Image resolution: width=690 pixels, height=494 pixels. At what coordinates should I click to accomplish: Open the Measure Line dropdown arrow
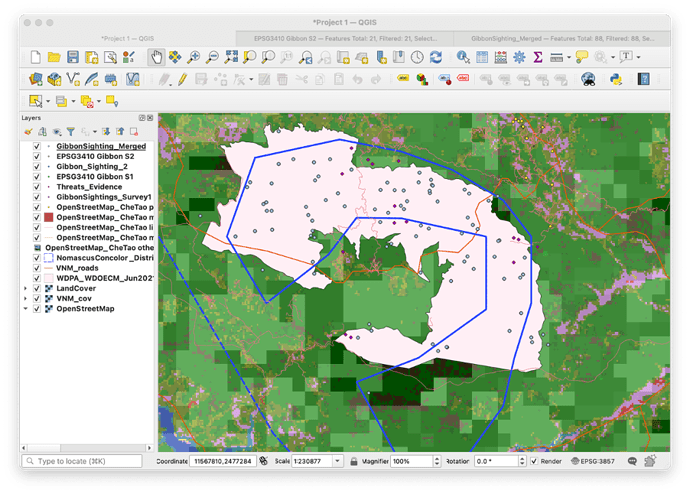(569, 57)
